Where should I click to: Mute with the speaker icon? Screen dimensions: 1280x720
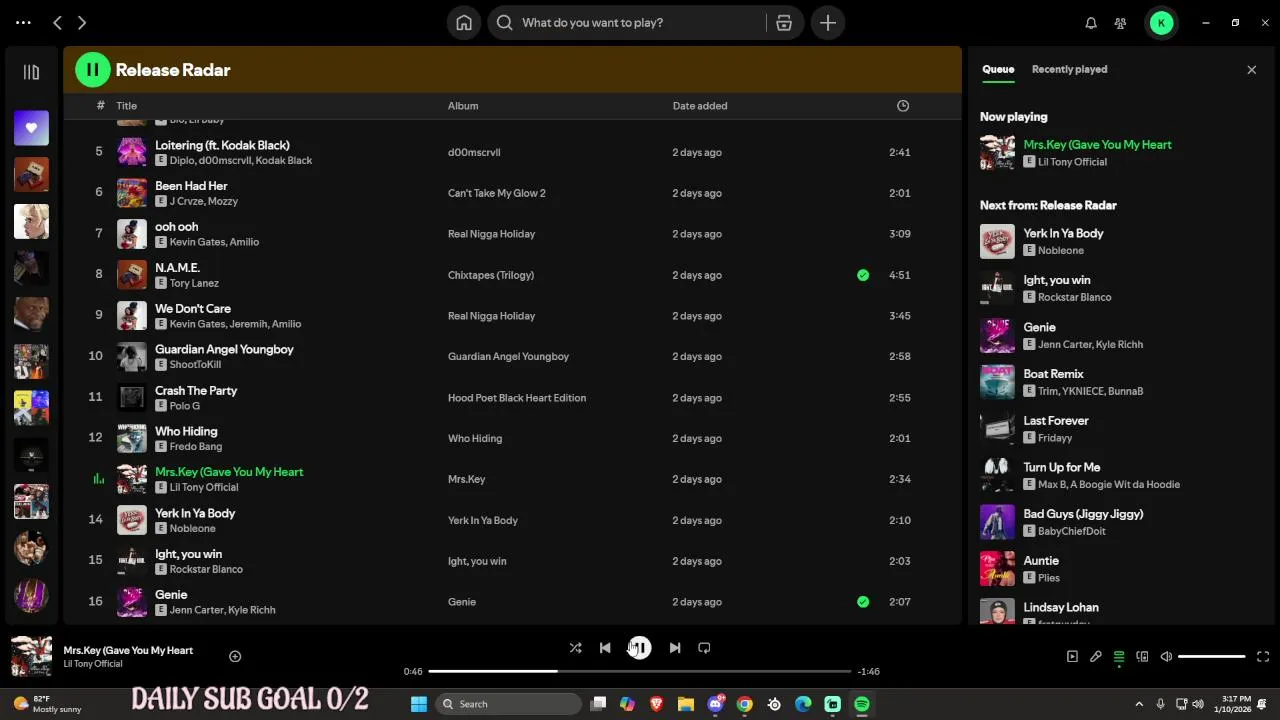click(1166, 657)
